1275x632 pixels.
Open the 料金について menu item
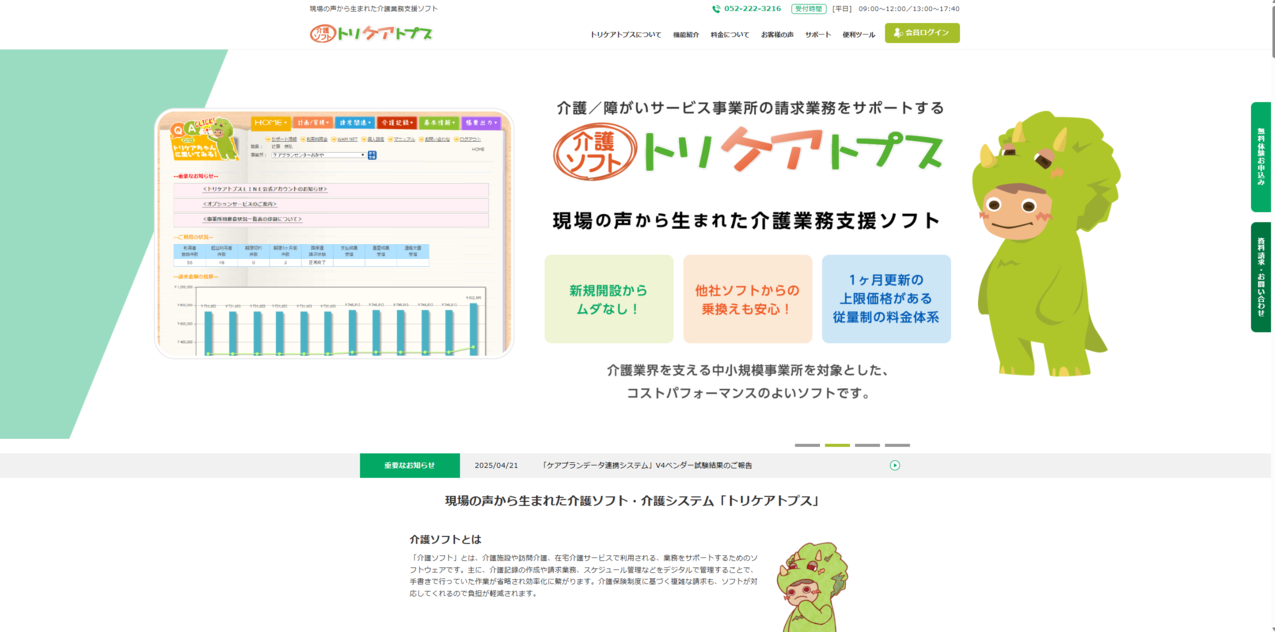tap(730, 34)
